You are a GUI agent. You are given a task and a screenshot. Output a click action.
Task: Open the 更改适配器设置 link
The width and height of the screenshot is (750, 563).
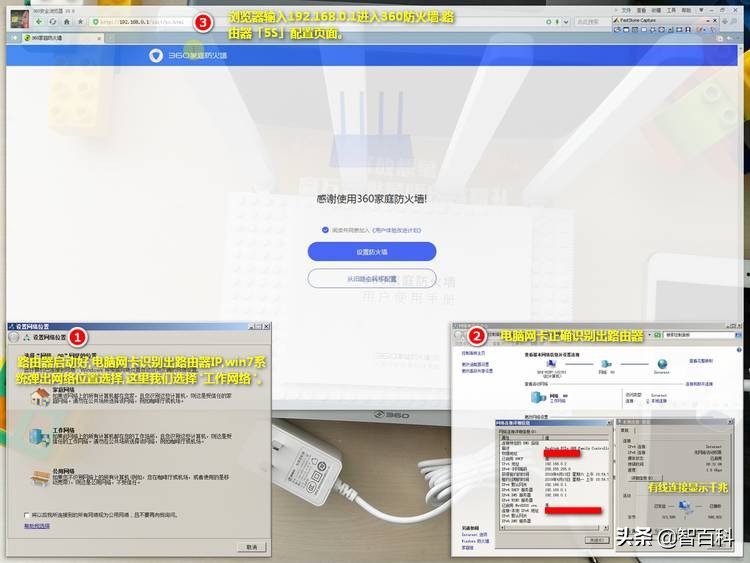tap(475, 364)
